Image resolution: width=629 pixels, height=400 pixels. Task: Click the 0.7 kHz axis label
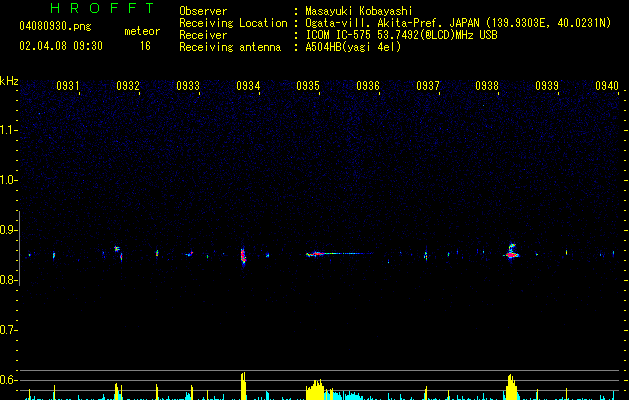(8, 330)
